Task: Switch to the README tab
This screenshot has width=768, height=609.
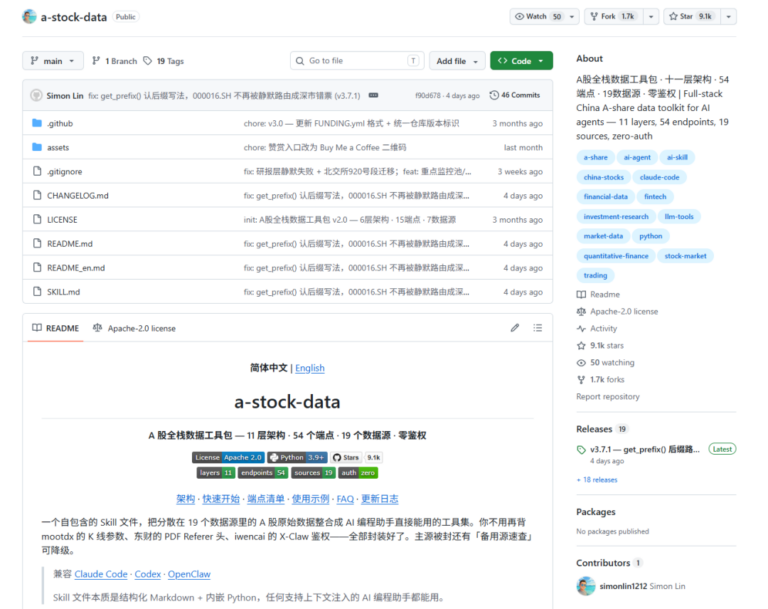Action: click(x=55, y=328)
